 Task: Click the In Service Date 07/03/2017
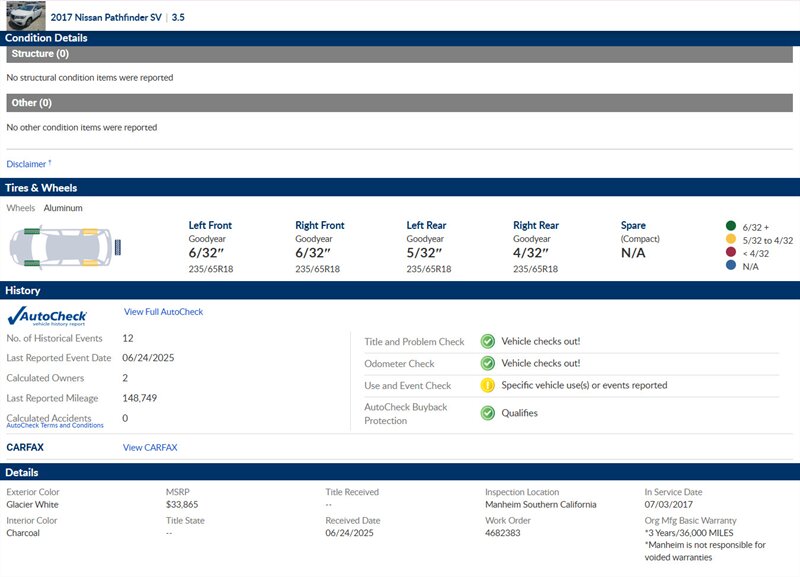click(x=669, y=505)
